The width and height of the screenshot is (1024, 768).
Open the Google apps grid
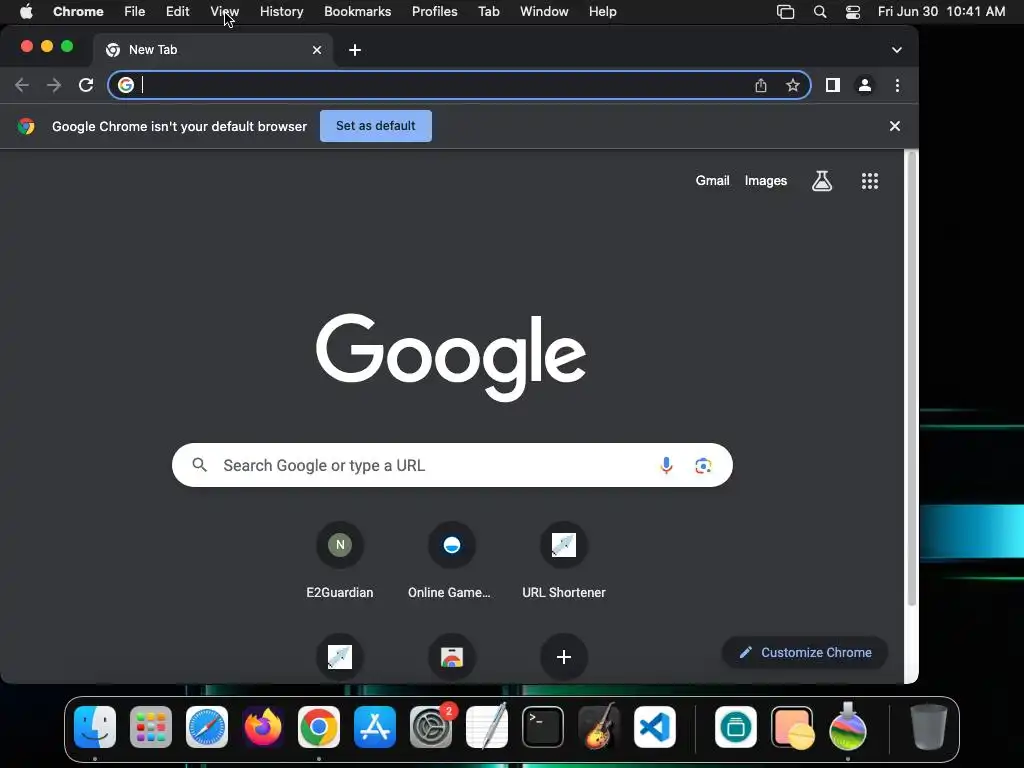870,181
